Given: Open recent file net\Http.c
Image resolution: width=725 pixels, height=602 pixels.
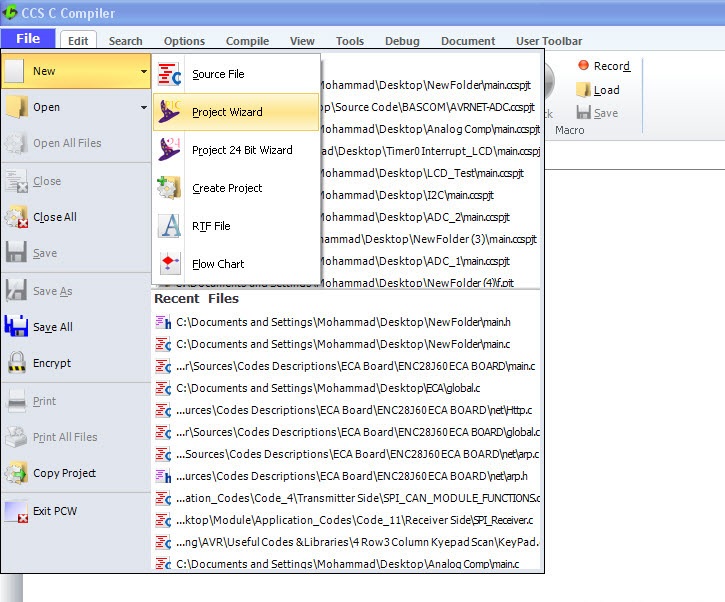Looking at the screenshot, I should [x=347, y=410].
